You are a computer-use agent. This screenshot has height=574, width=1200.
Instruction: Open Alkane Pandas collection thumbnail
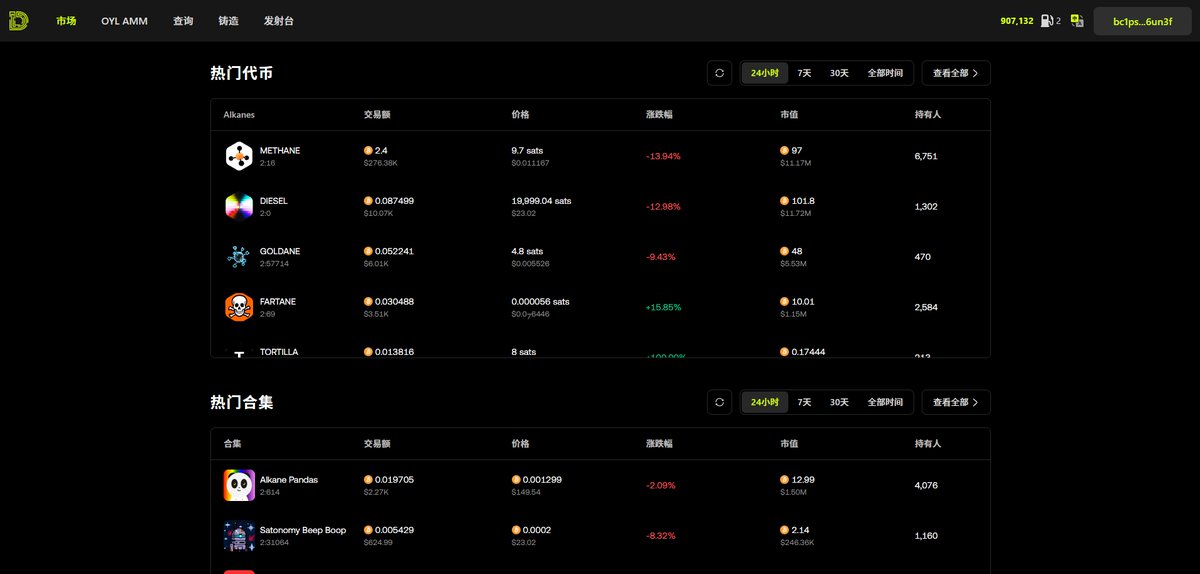click(239, 485)
